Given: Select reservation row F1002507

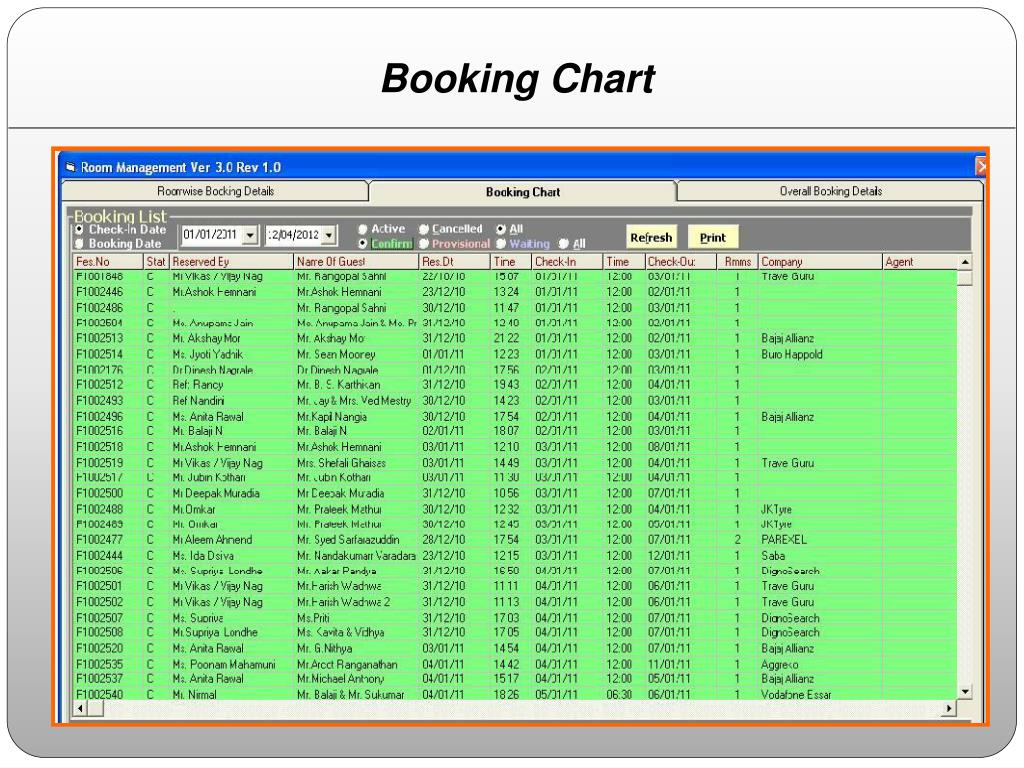Looking at the screenshot, I should tap(515, 618).
